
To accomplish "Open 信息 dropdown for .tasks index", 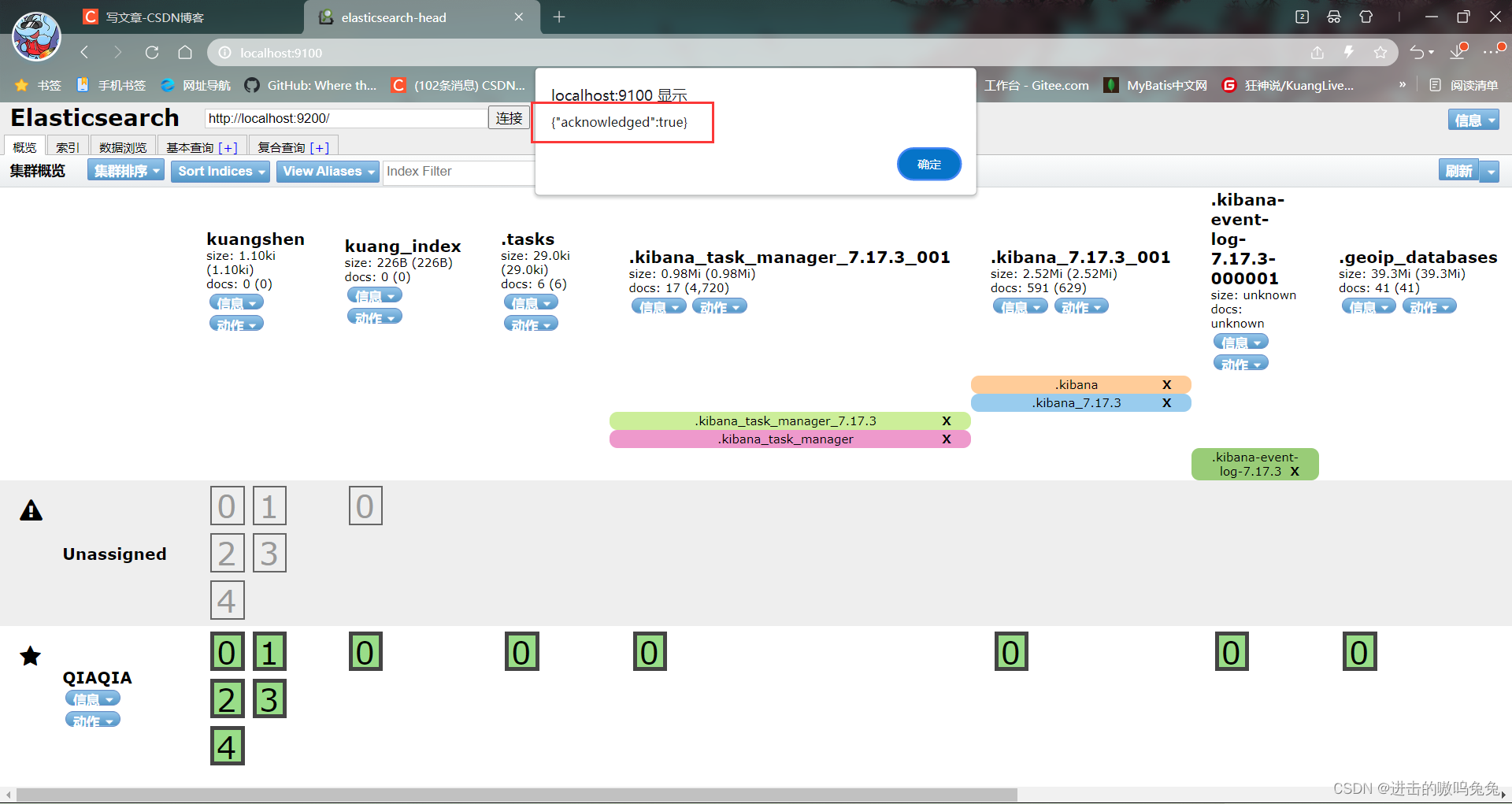I will [x=531, y=302].
